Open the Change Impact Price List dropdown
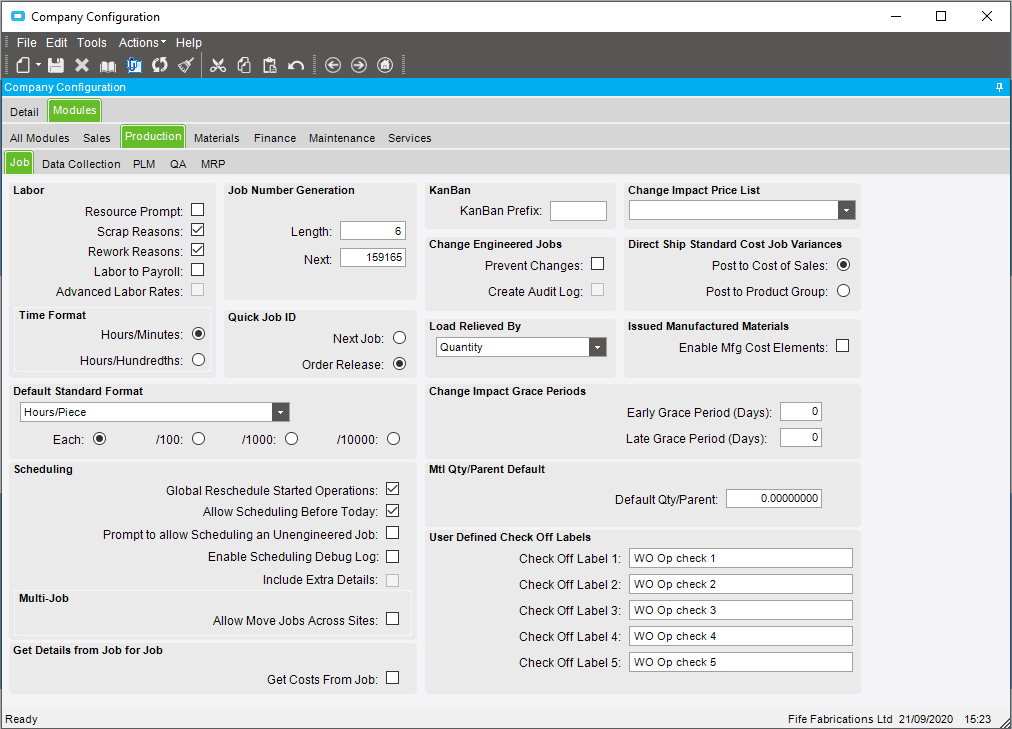 (x=847, y=210)
